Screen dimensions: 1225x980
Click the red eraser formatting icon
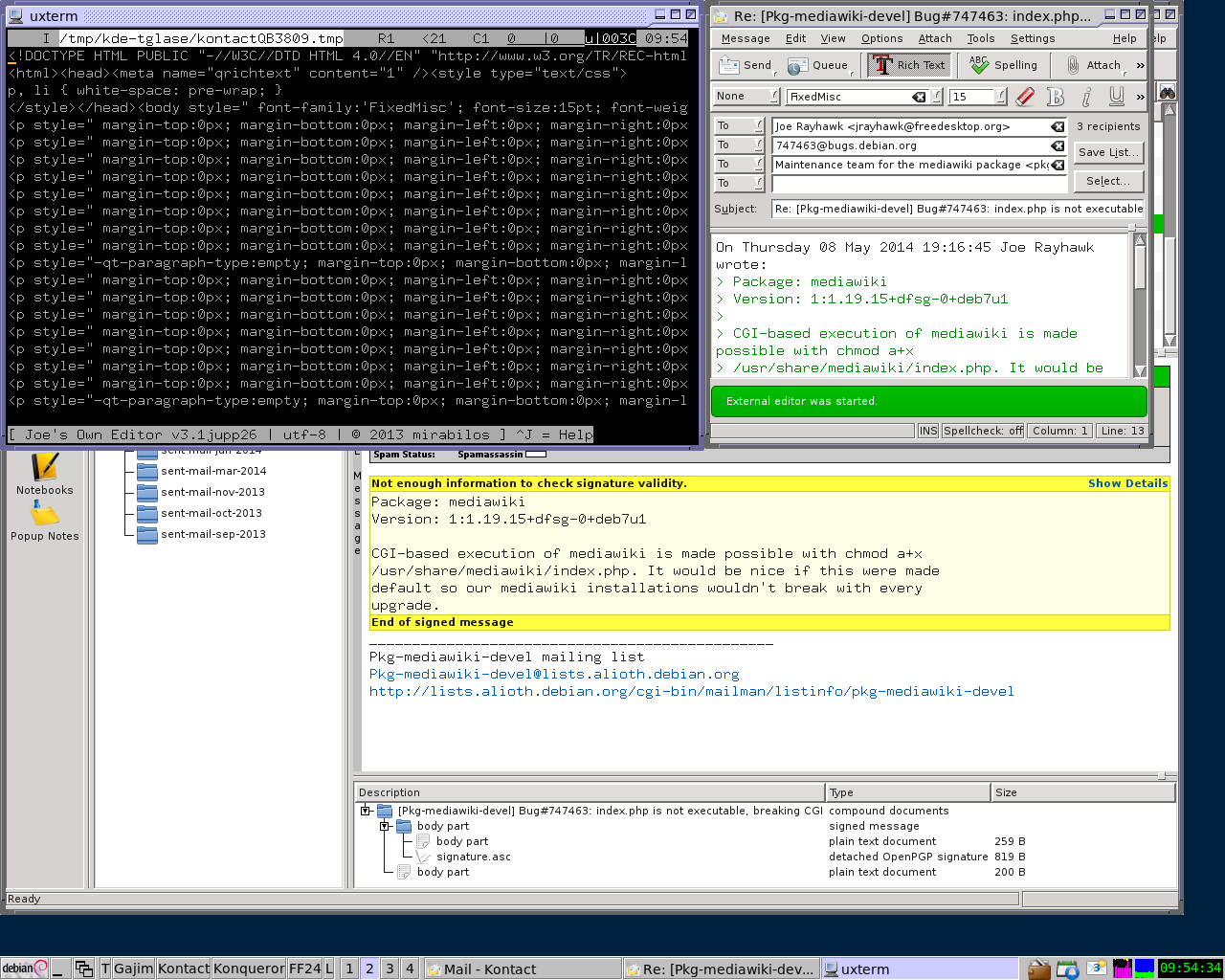click(1025, 97)
